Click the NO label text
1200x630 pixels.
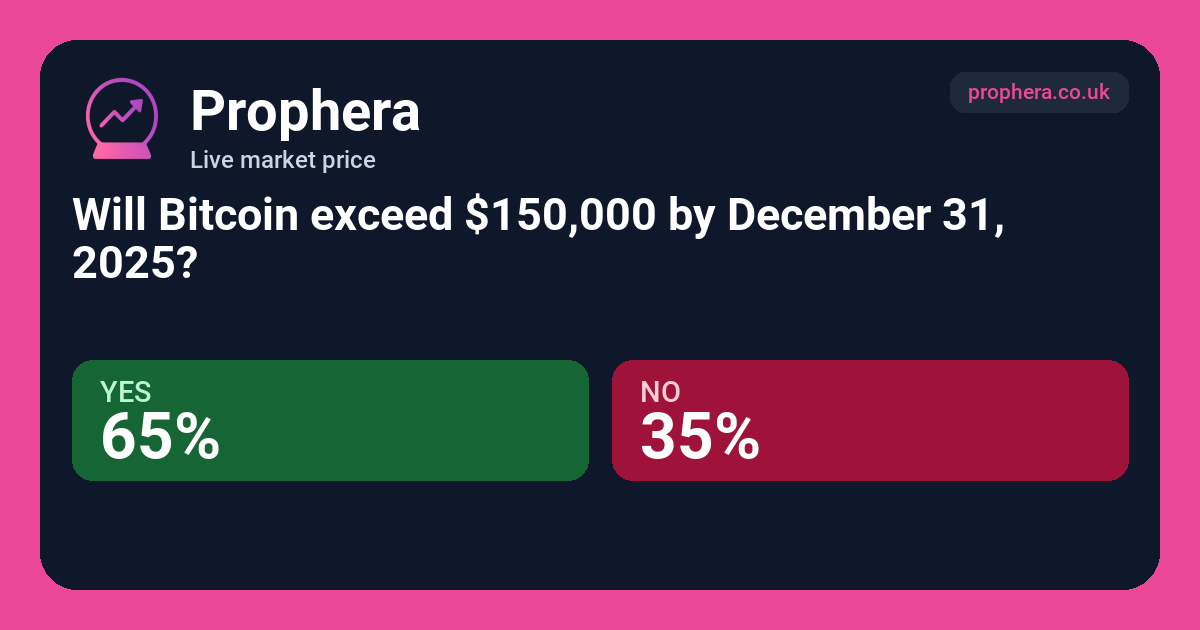(660, 392)
